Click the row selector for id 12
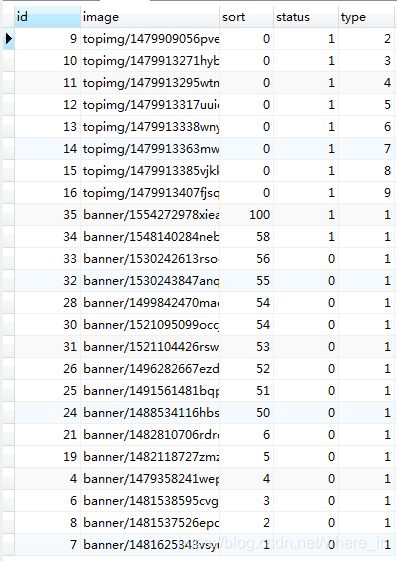 tap(9, 105)
